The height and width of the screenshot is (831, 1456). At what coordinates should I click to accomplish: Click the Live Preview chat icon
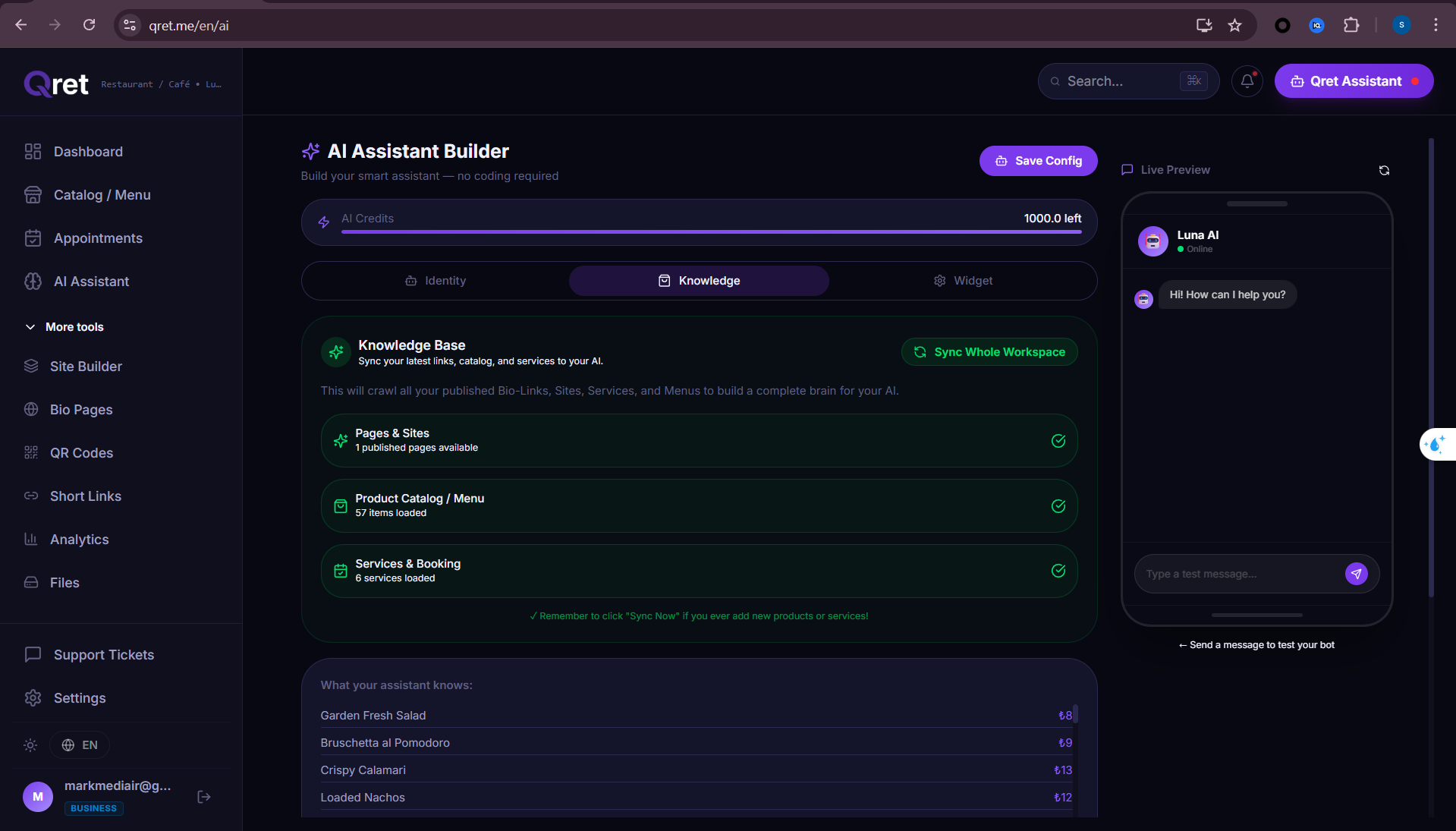(x=1127, y=170)
